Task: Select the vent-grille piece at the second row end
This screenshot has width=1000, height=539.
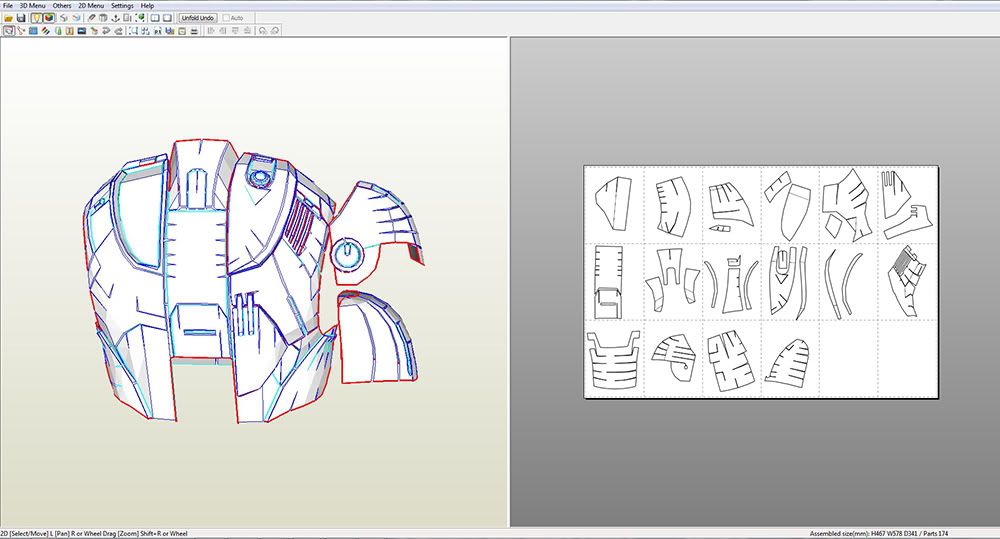Action: click(907, 283)
